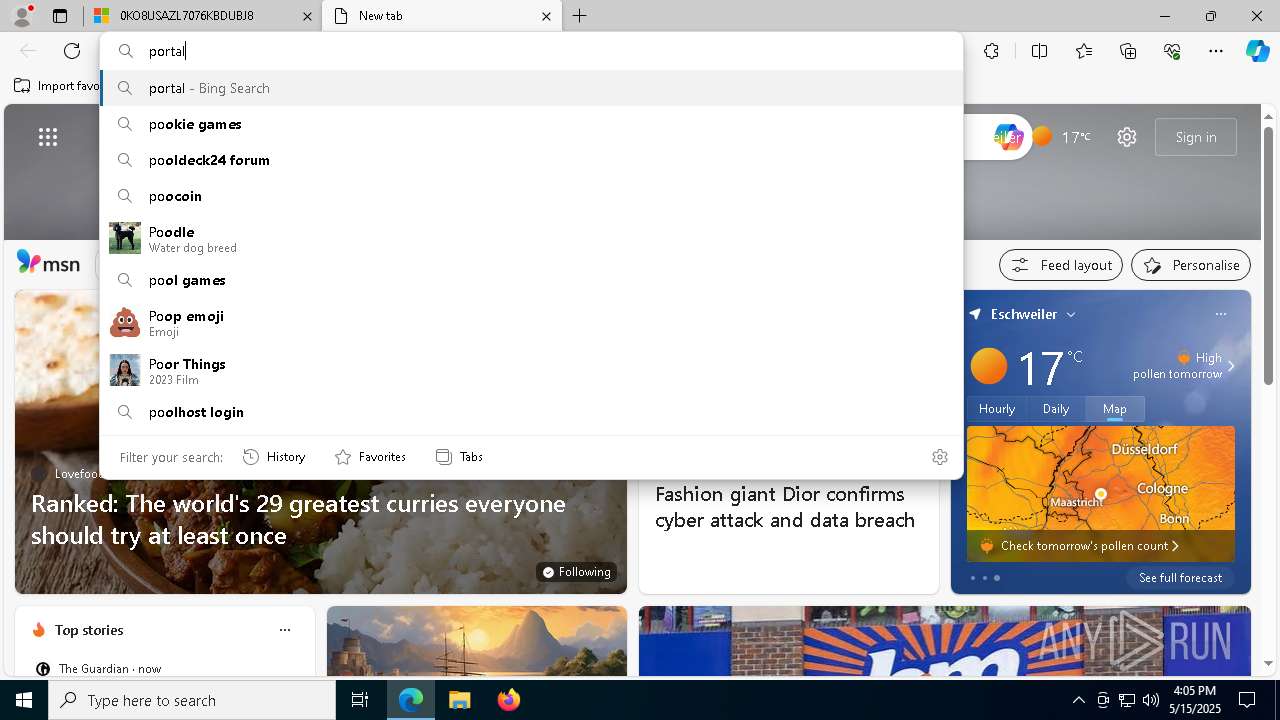Open Task View on taskbar
Image resolution: width=1280 pixels, height=720 pixels.
tap(360, 700)
